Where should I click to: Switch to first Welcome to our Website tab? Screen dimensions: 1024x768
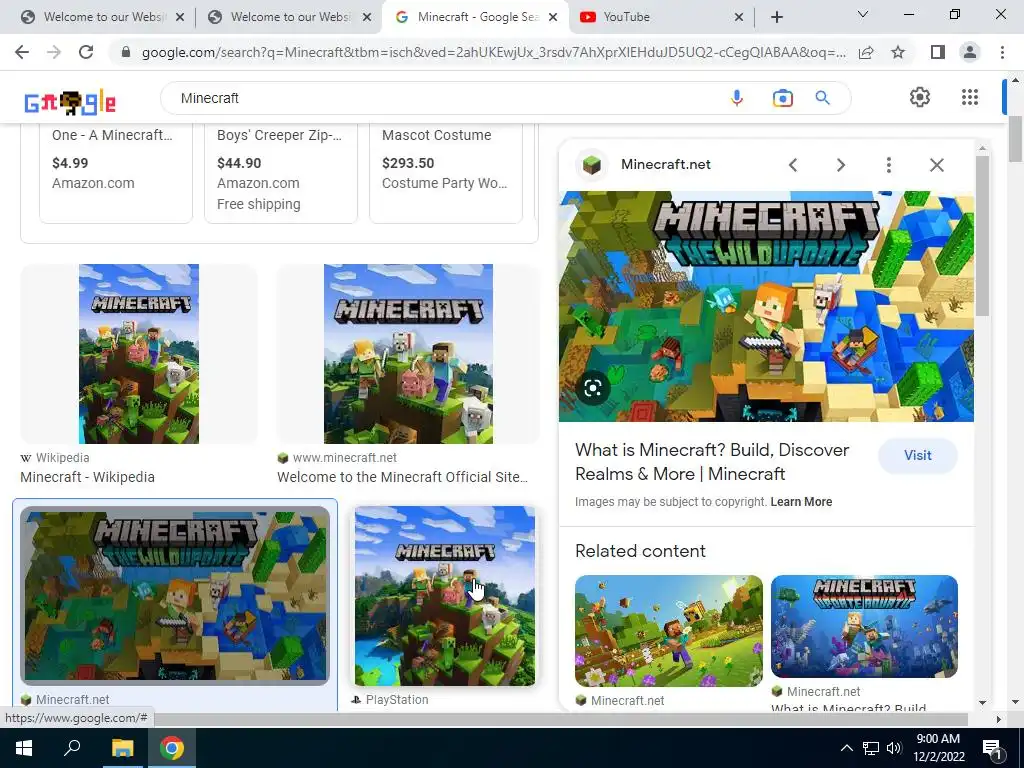click(x=103, y=17)
